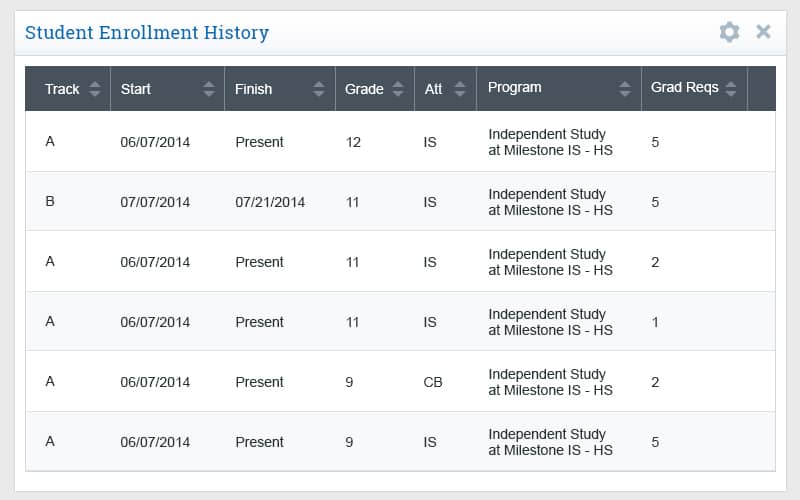
Task: Click the Start column header label
Action: [136, 89]
